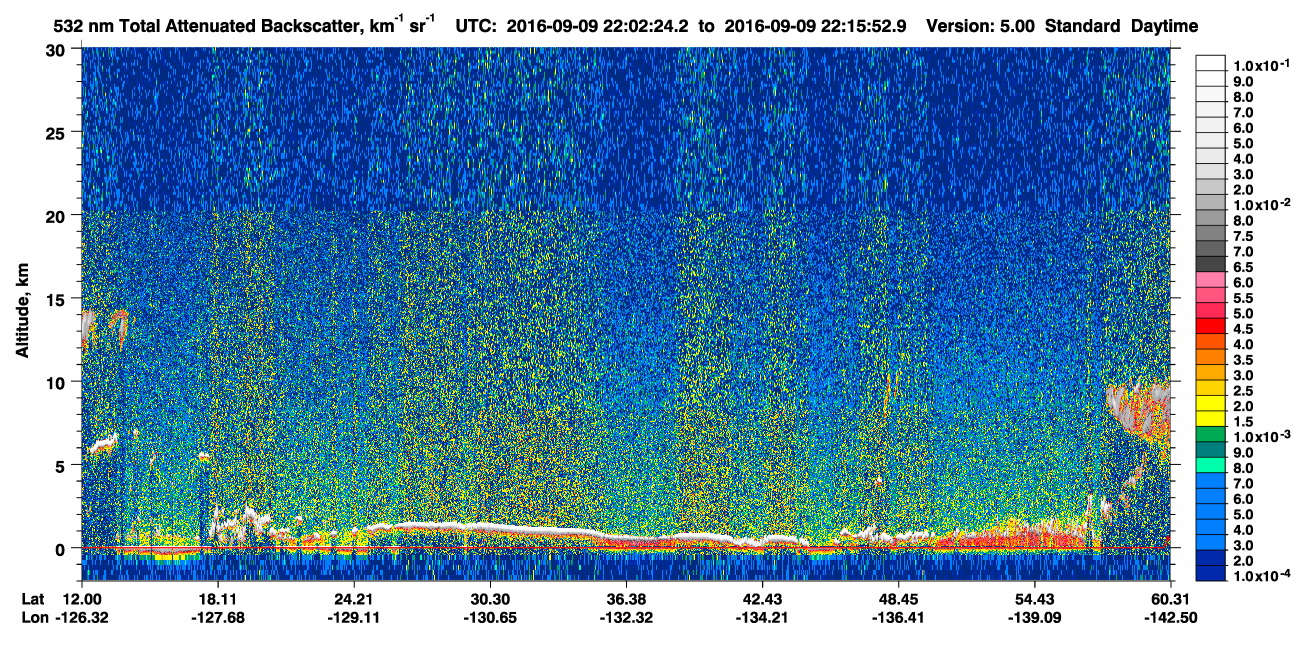Click the latitude value '12.00'

click(x=82, y=599)
